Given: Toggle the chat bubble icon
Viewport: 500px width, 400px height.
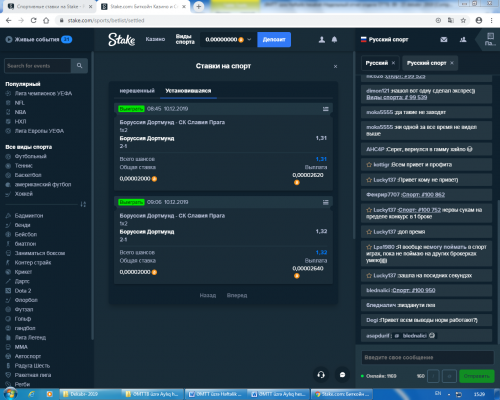Looking at the screenshot, I should click(x=342, y=375).
